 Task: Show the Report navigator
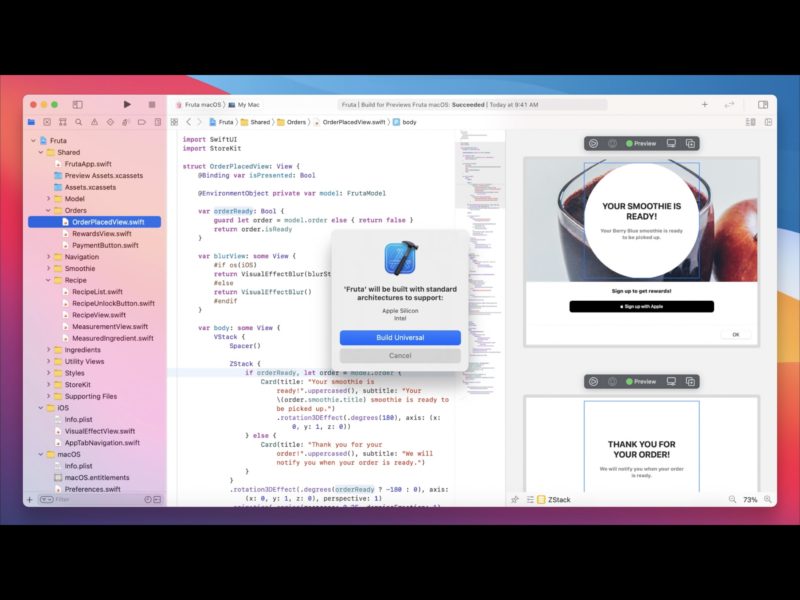(x=158, y=122)
